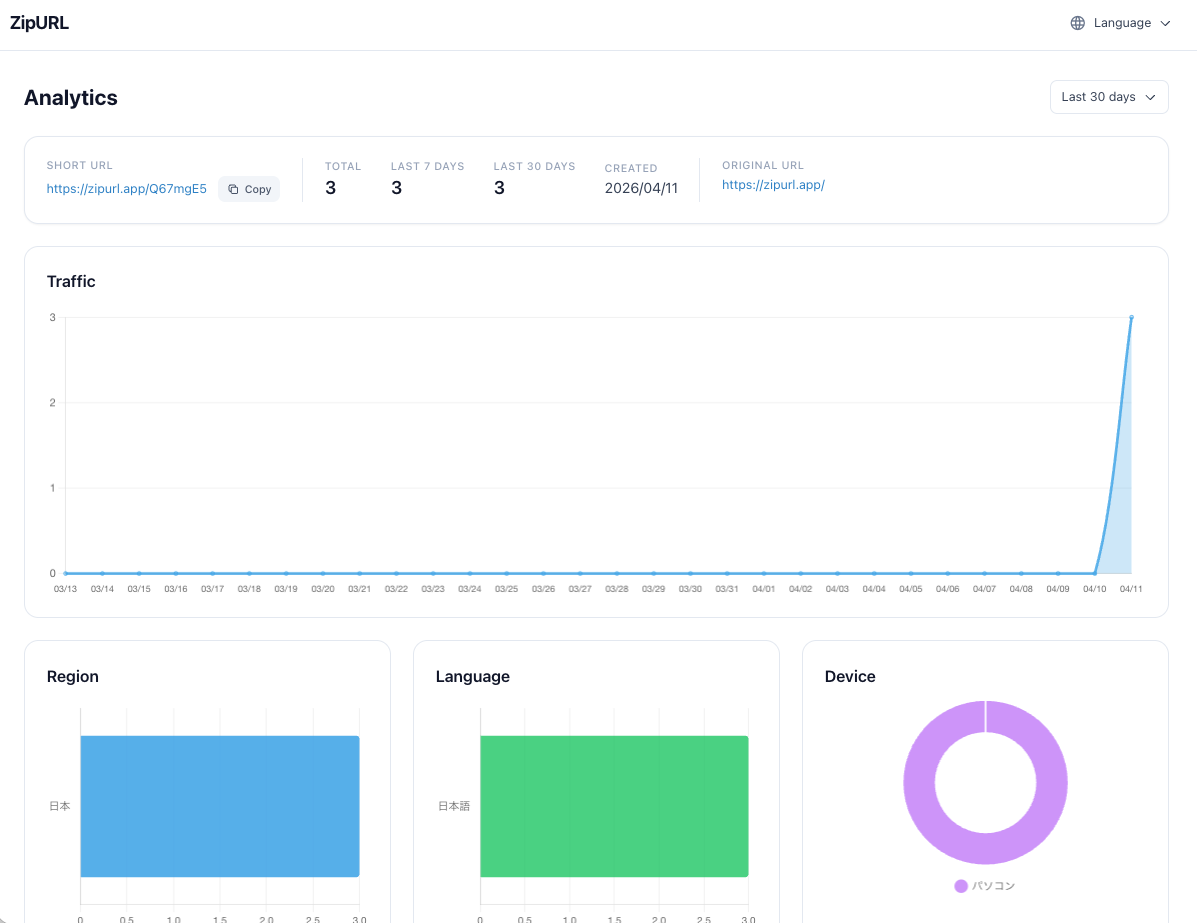Click the ORIGINAL URL label
This screenshot has width=1197, height=923.
coord(763,165)
